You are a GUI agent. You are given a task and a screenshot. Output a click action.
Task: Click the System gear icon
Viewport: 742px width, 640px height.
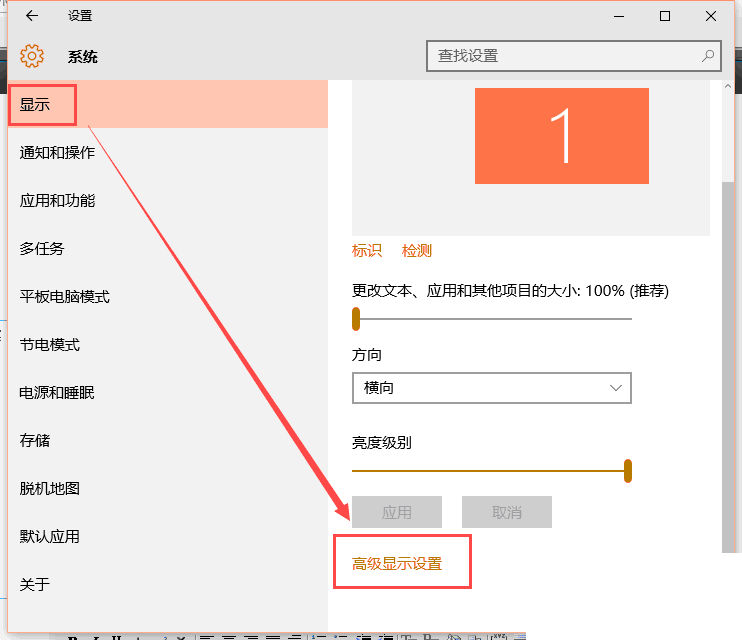[x=32, y=56]
